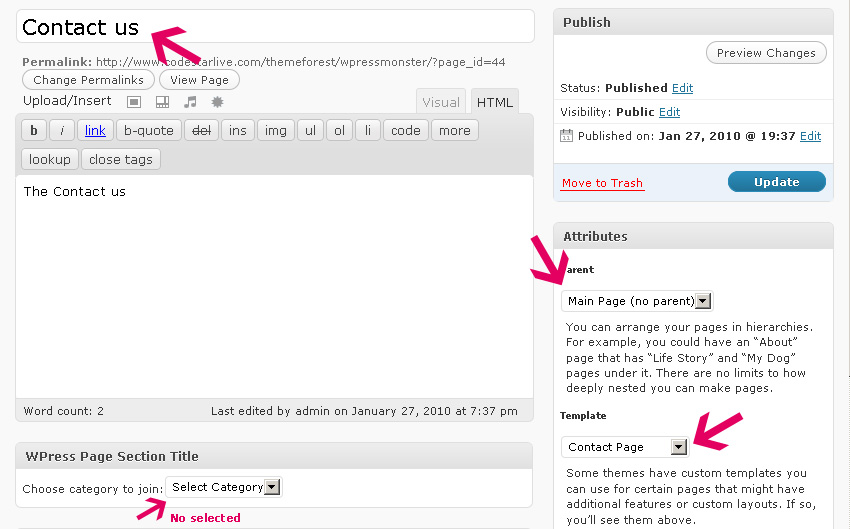
Task: Click the Add Audio music note icon
Action: [190, 102]
